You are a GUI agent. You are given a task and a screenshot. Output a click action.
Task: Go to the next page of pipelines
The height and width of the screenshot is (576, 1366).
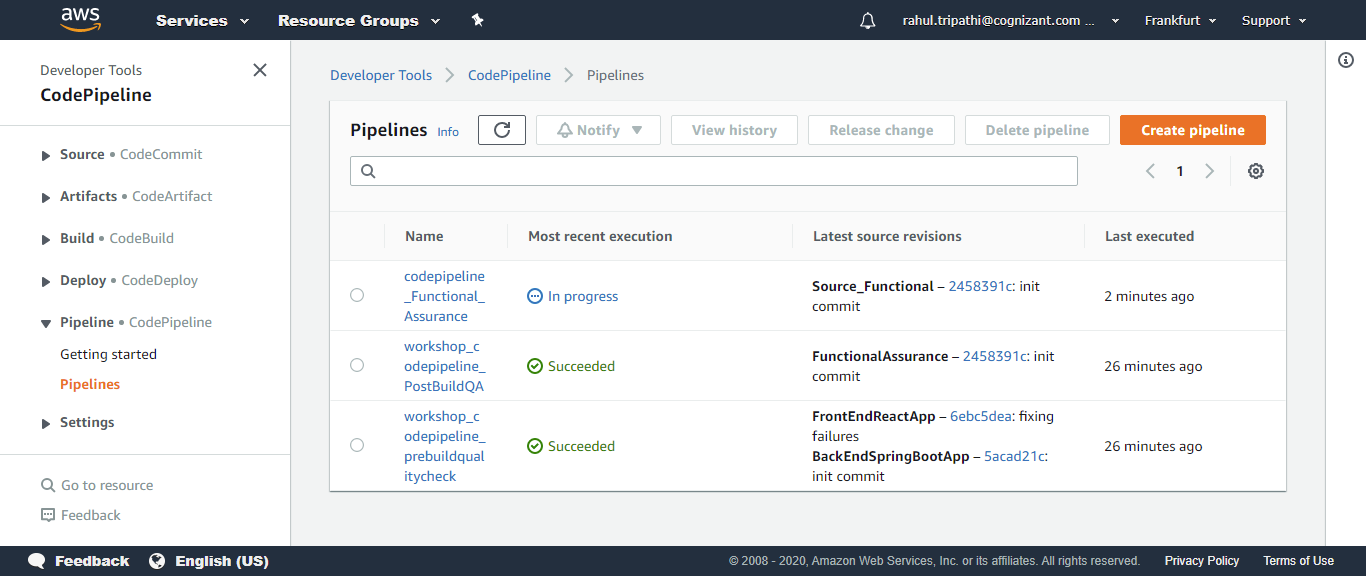point(1210,171)
